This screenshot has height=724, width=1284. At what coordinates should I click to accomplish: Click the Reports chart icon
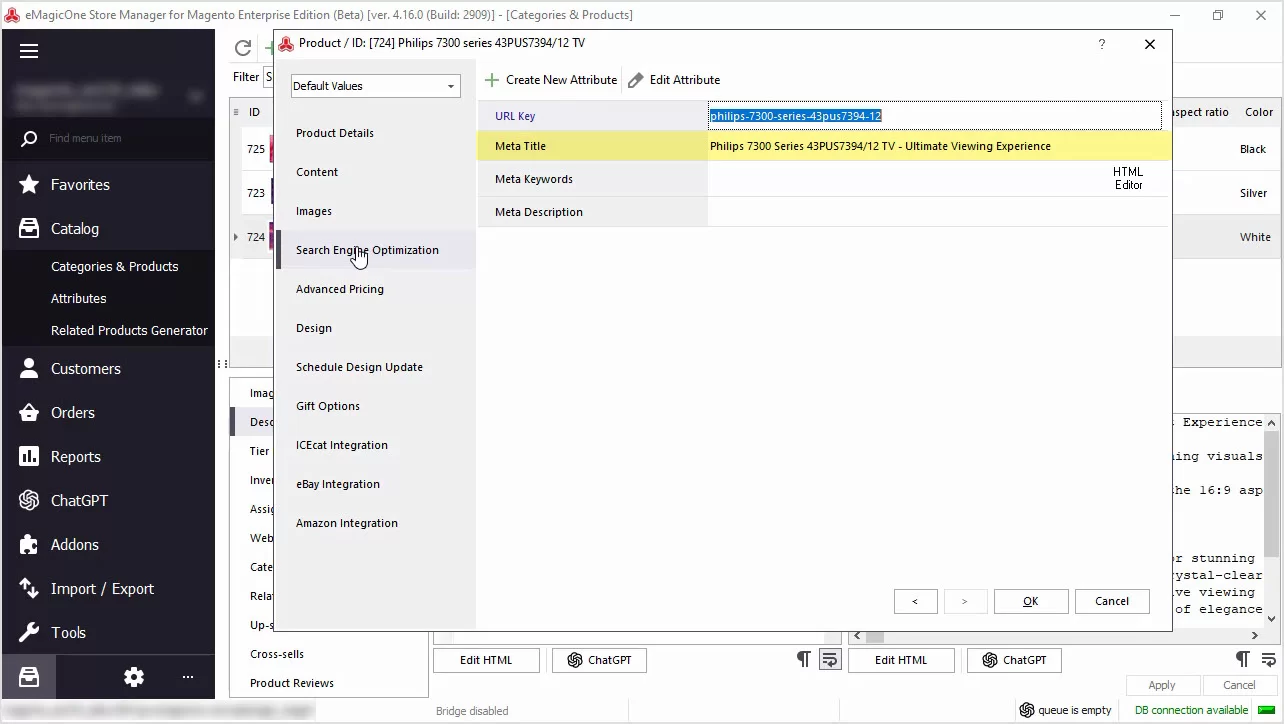29,456
